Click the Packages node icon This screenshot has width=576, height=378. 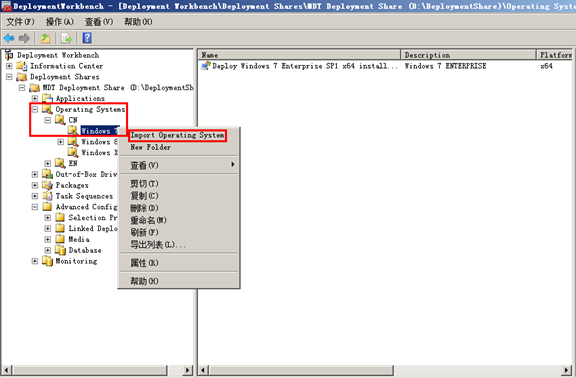pyautogui.click(x=47, y=185)
